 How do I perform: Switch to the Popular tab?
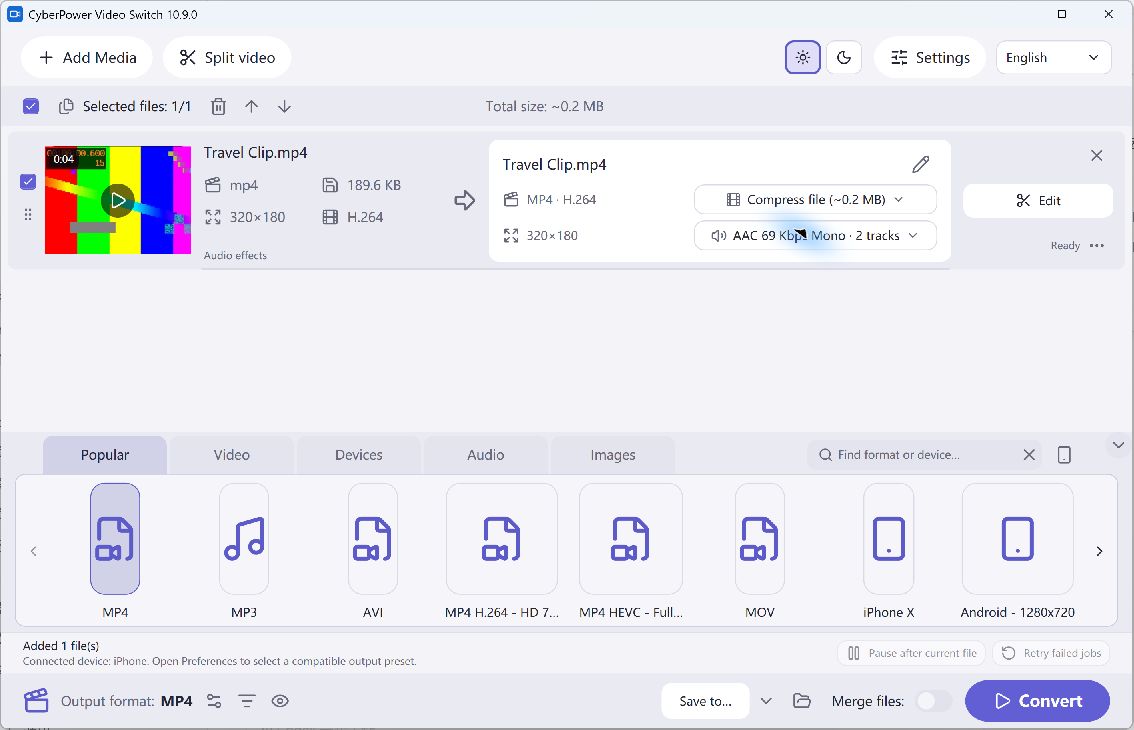coord(105,455)
